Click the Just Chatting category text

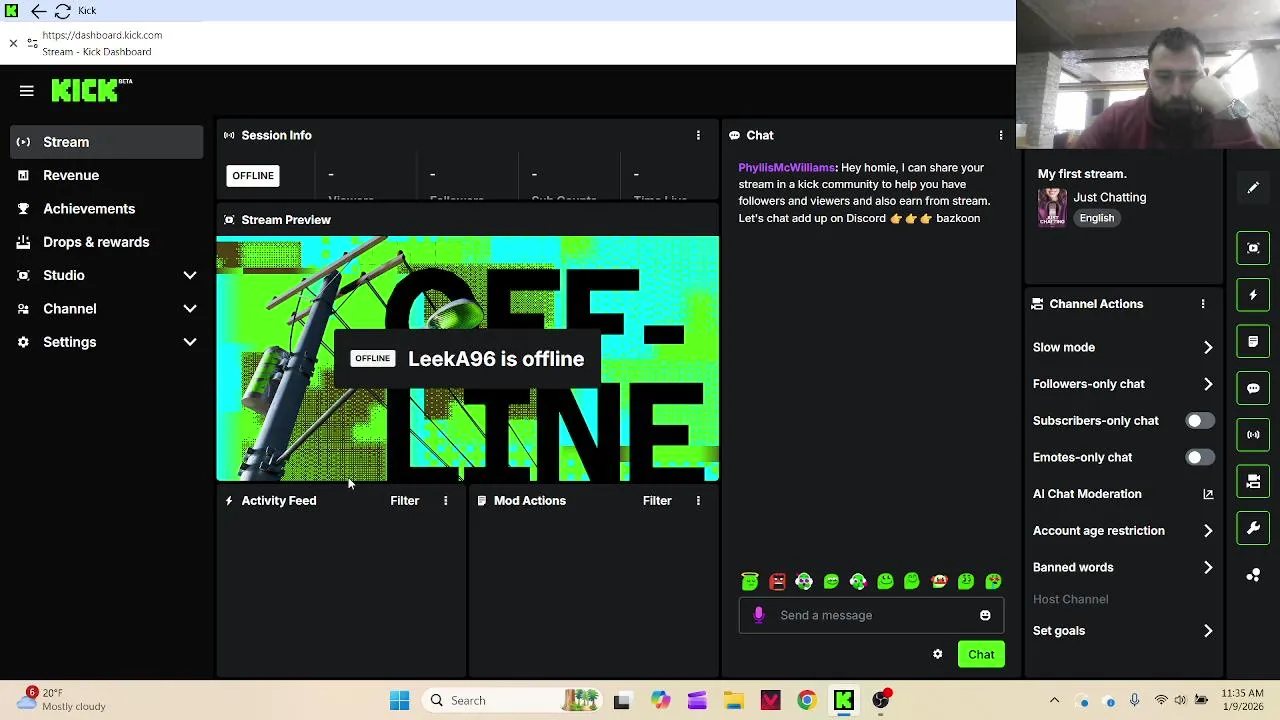pos(1110,198)
